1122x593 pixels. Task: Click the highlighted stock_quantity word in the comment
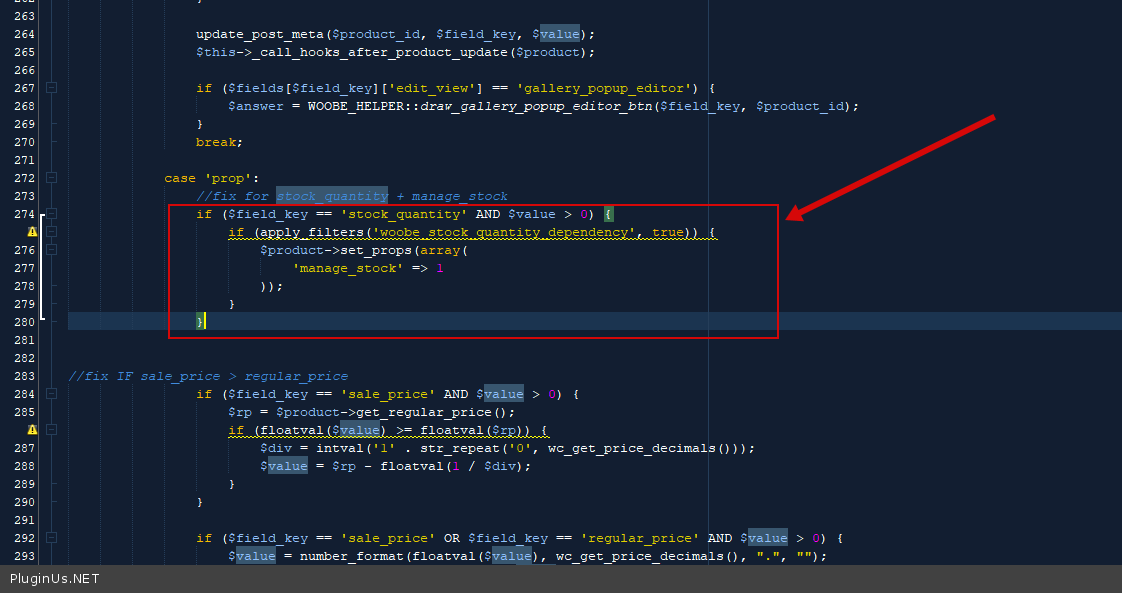tap(332, 196)
